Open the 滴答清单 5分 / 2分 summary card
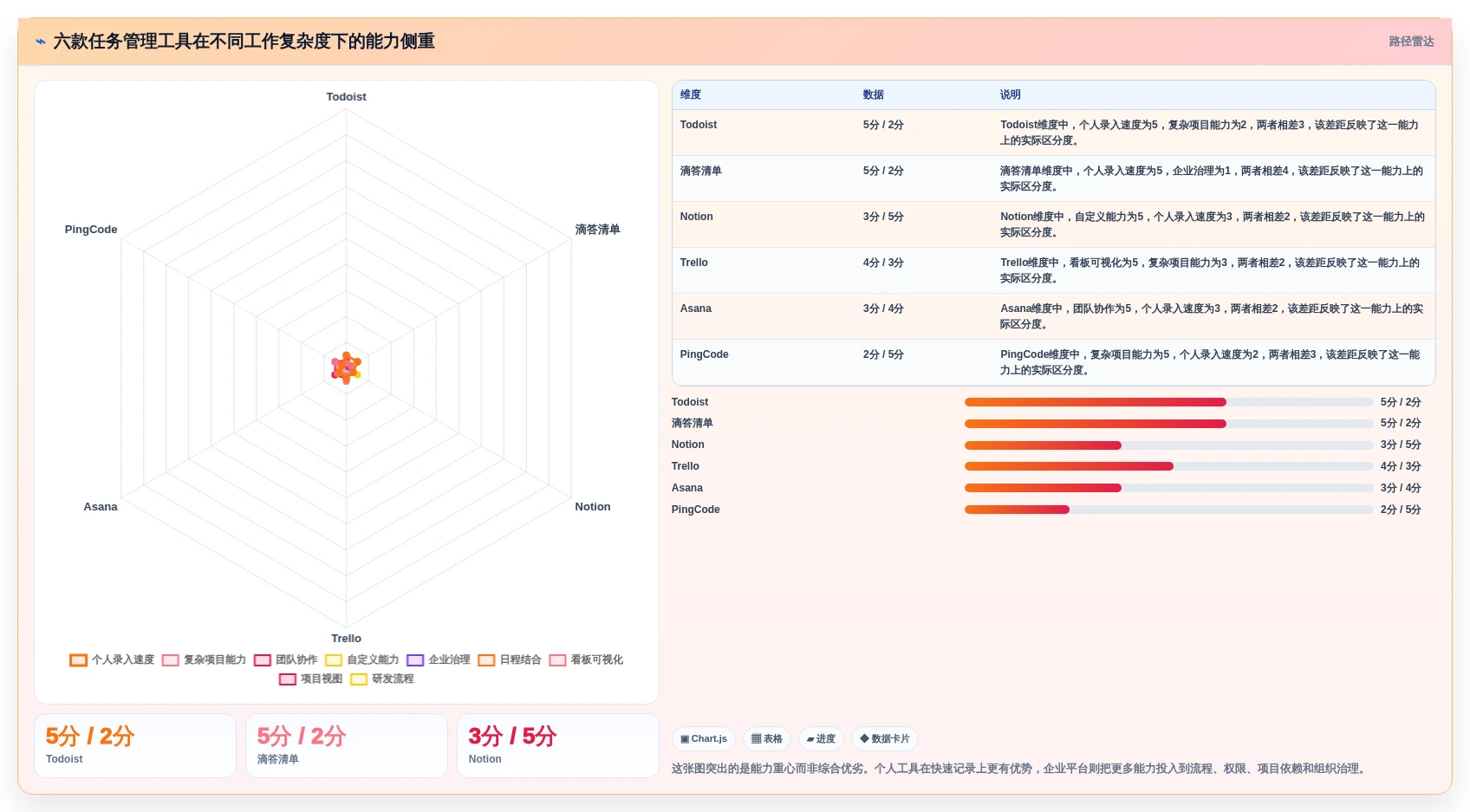This screenshot has width=1470, height=812. pyautogui.click(x=347, y=745)
